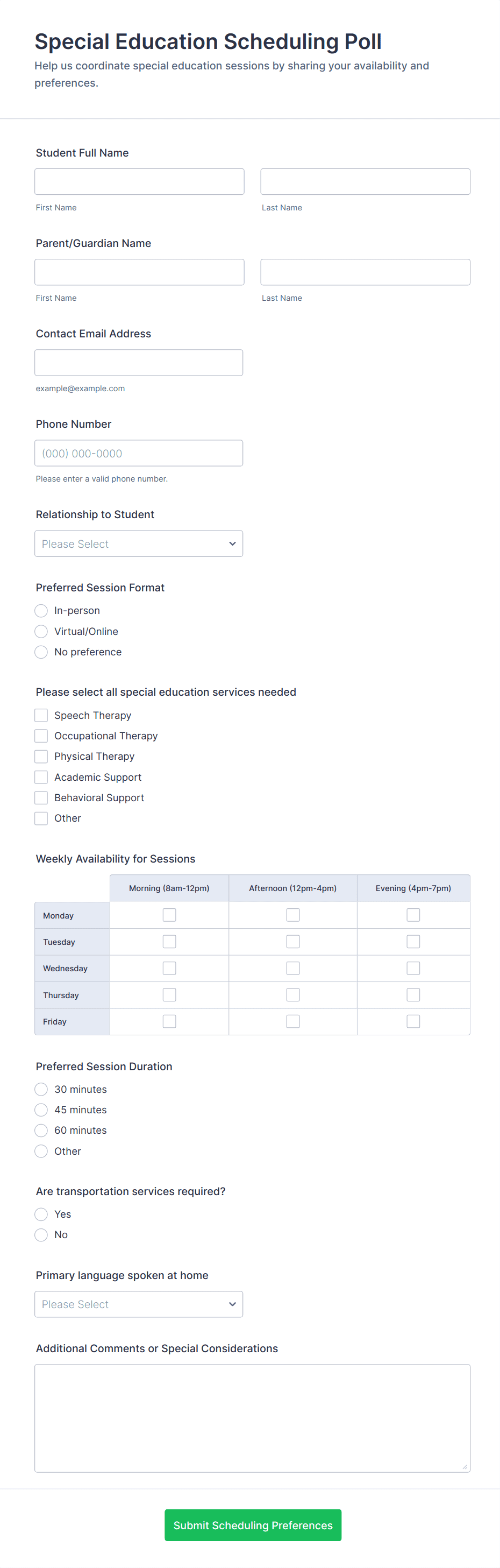The image size is (500, 1568).
Task: Check Monday Morning availability
Action: click(169, 915)
